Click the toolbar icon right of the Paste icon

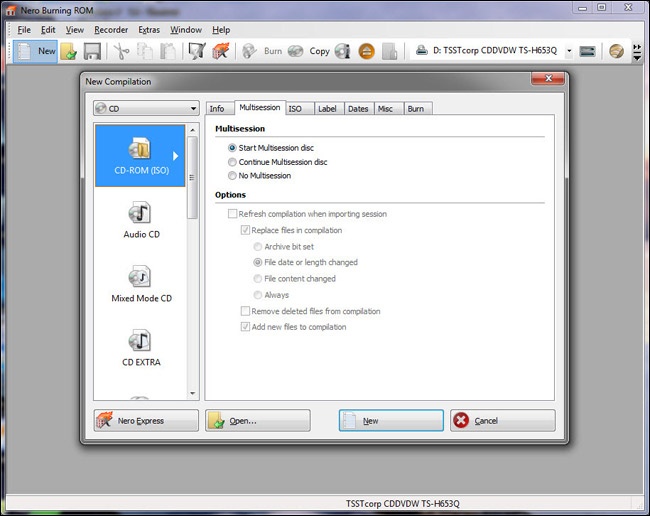(x=196, y=51)
